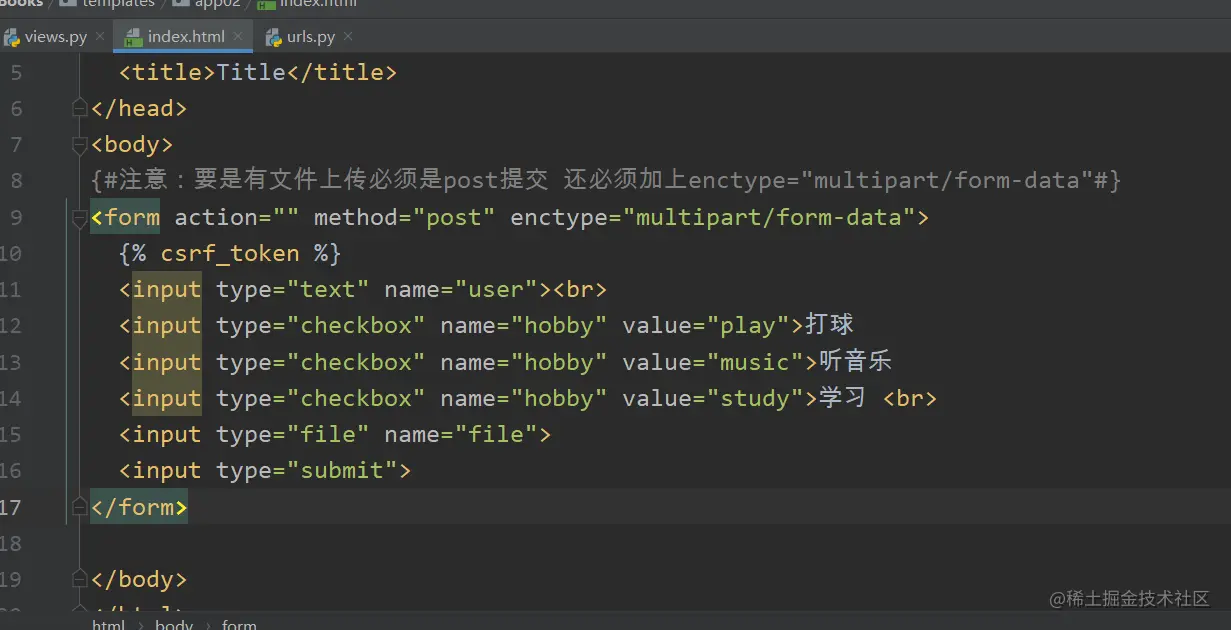This screenshot has width=1231, height=630.
Task: Select form in the bottom breadcrumb bar
Action: coord(239,624)
